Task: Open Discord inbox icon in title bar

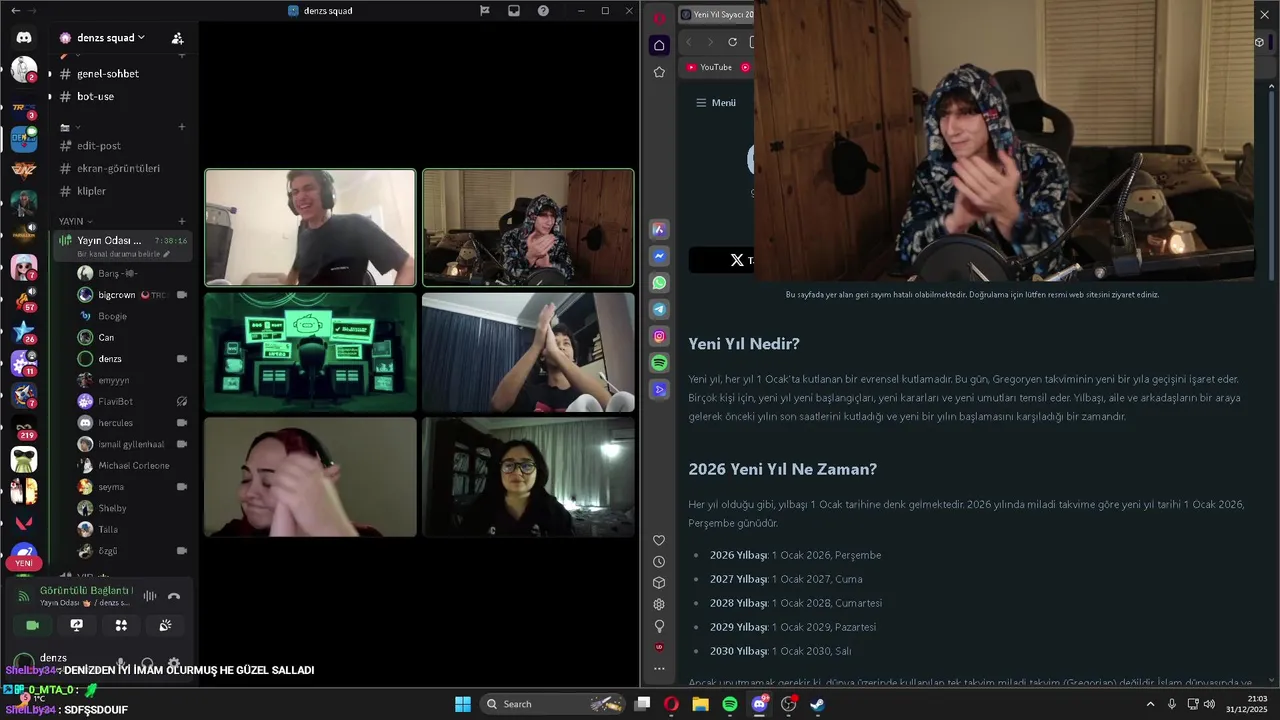Action: coord(514,11)
